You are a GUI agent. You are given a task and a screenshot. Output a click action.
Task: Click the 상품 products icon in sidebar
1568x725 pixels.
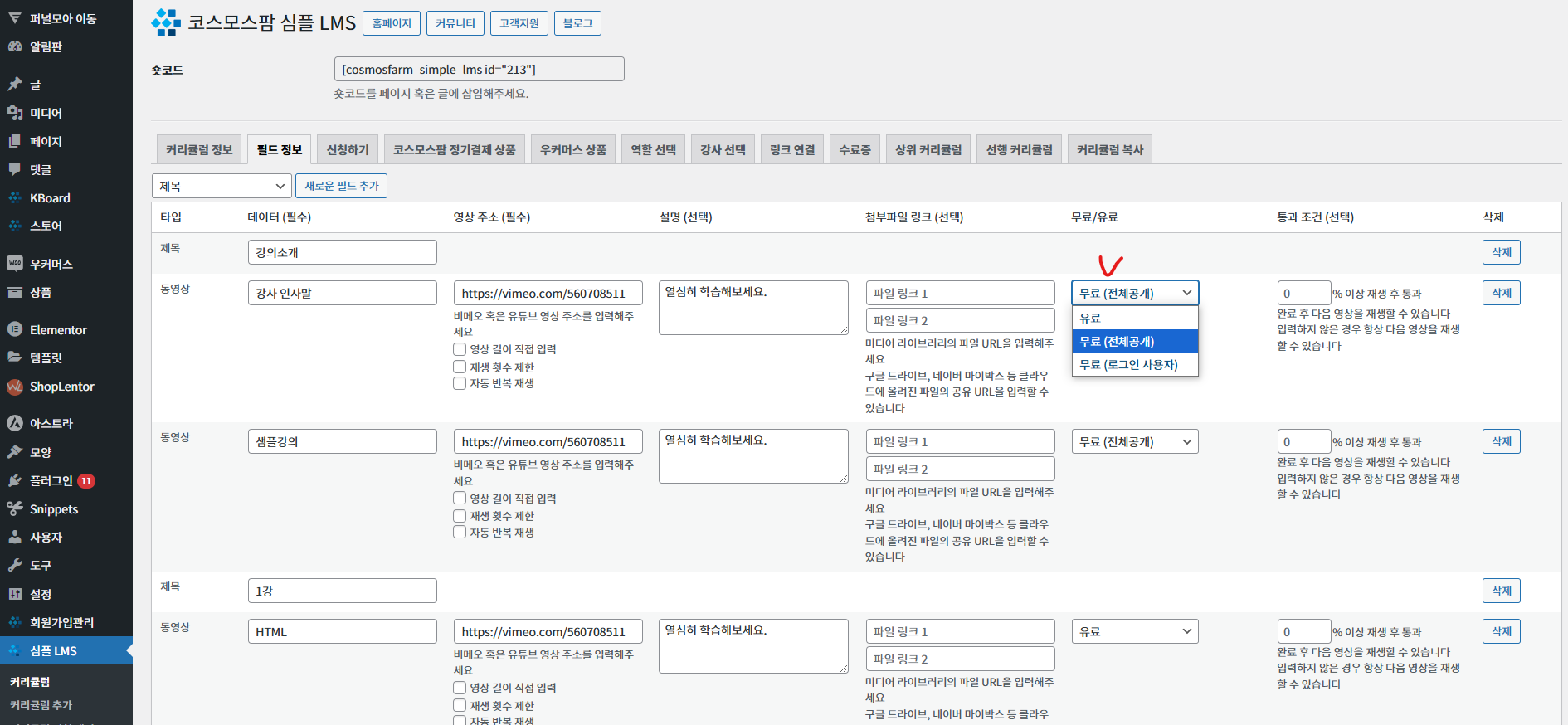coord(15,292)
